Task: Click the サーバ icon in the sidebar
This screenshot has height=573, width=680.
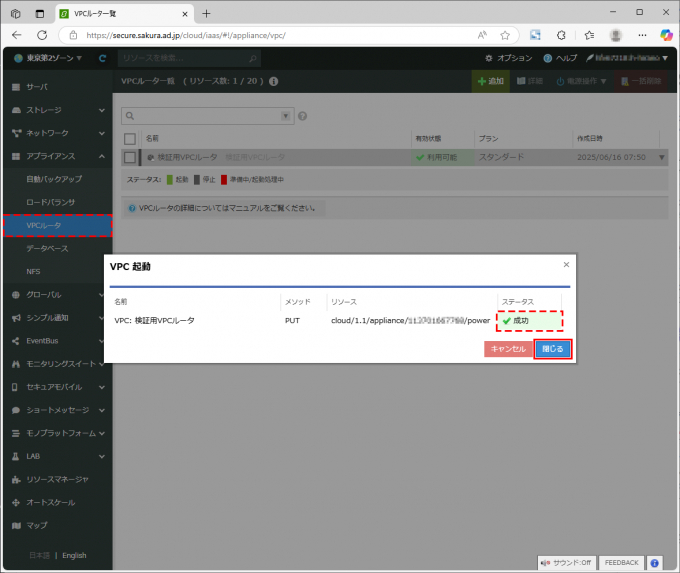Action: (16, 87)
